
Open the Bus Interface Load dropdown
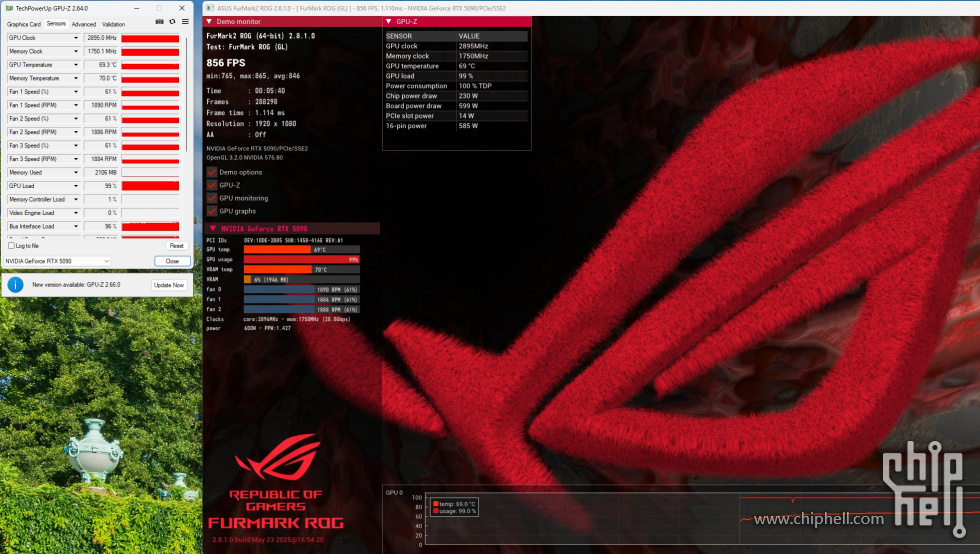(x=76, y=226)
